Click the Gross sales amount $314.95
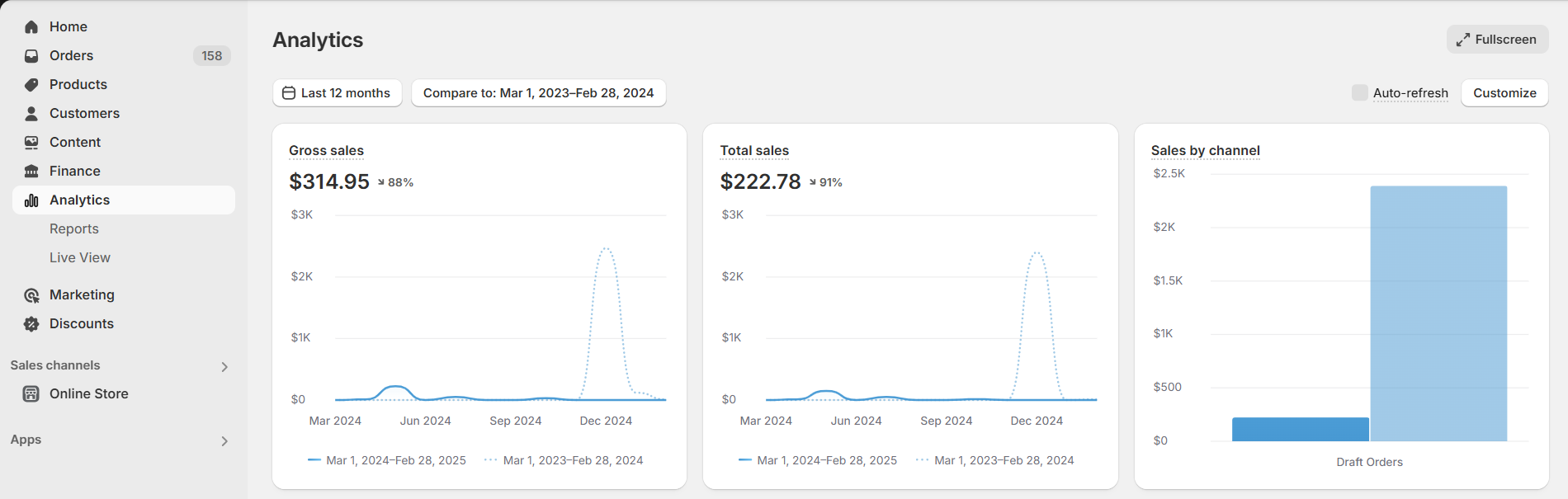 tap(329, 181)
